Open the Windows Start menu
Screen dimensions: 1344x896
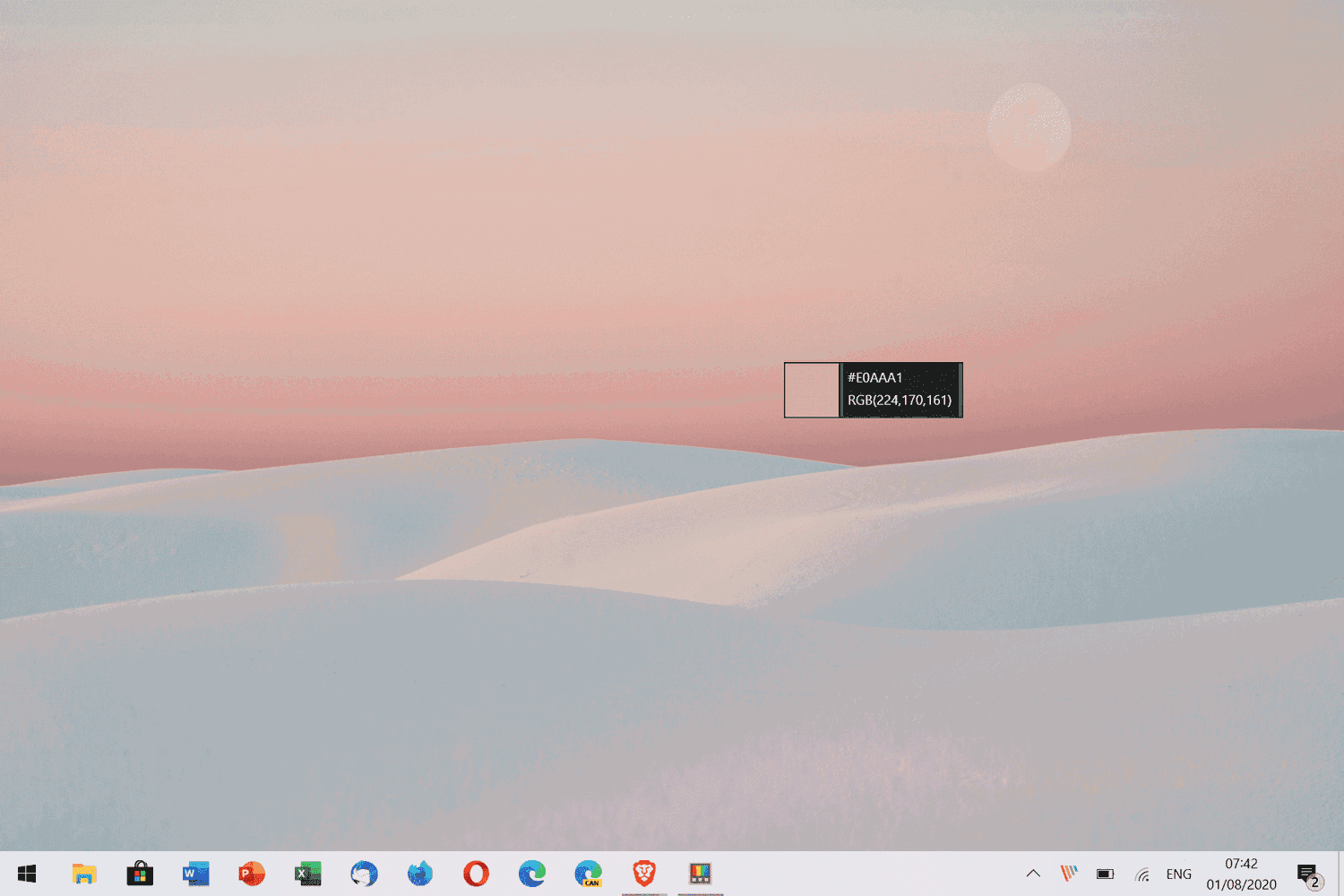tap(27, 874)
